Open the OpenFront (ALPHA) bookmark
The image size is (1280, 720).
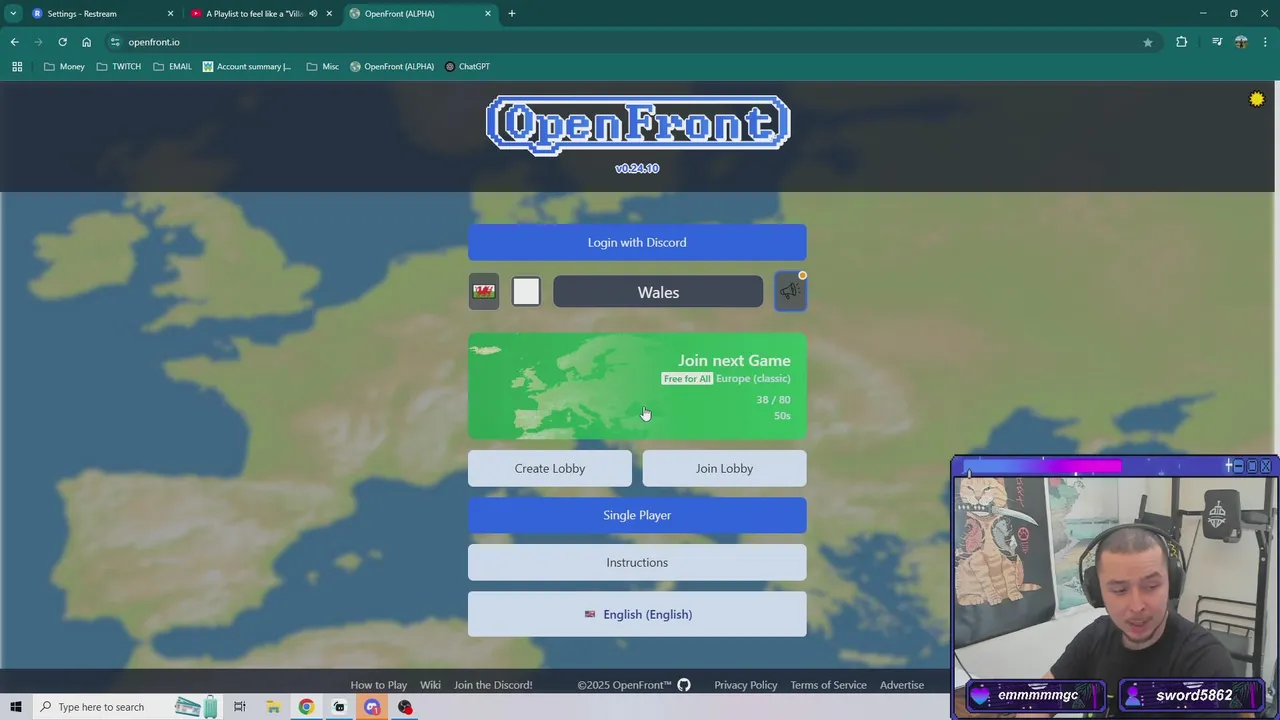(392, 67)
